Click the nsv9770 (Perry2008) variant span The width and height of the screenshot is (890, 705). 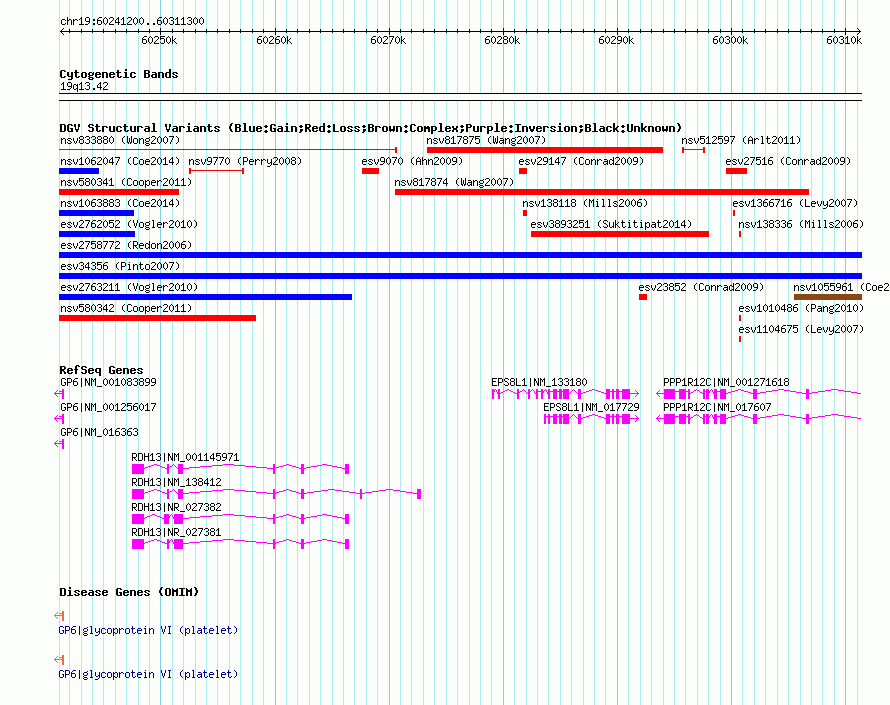point(216,171)
